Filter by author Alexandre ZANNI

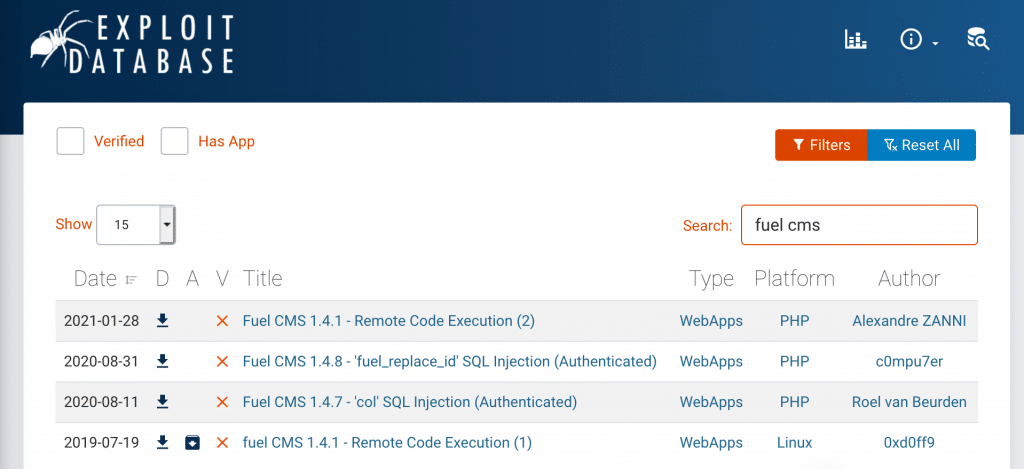(909, 321)
